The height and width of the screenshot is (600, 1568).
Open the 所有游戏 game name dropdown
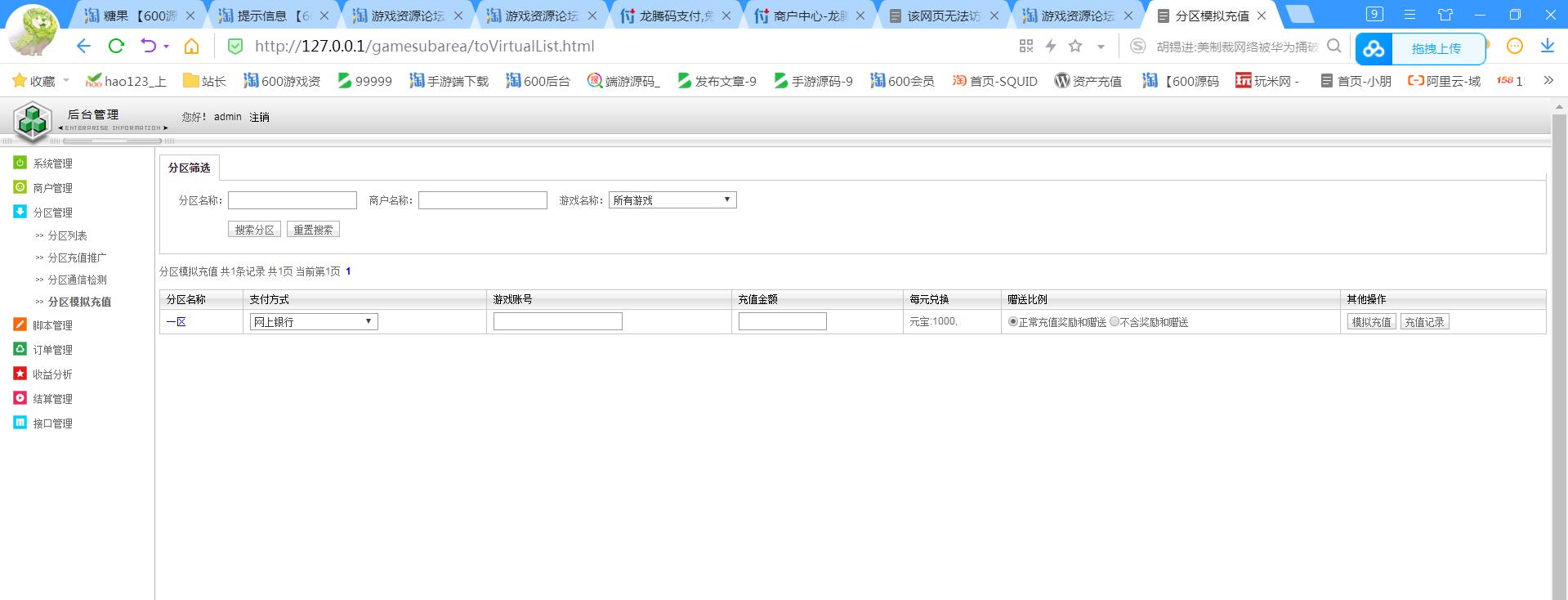point(672,200)
